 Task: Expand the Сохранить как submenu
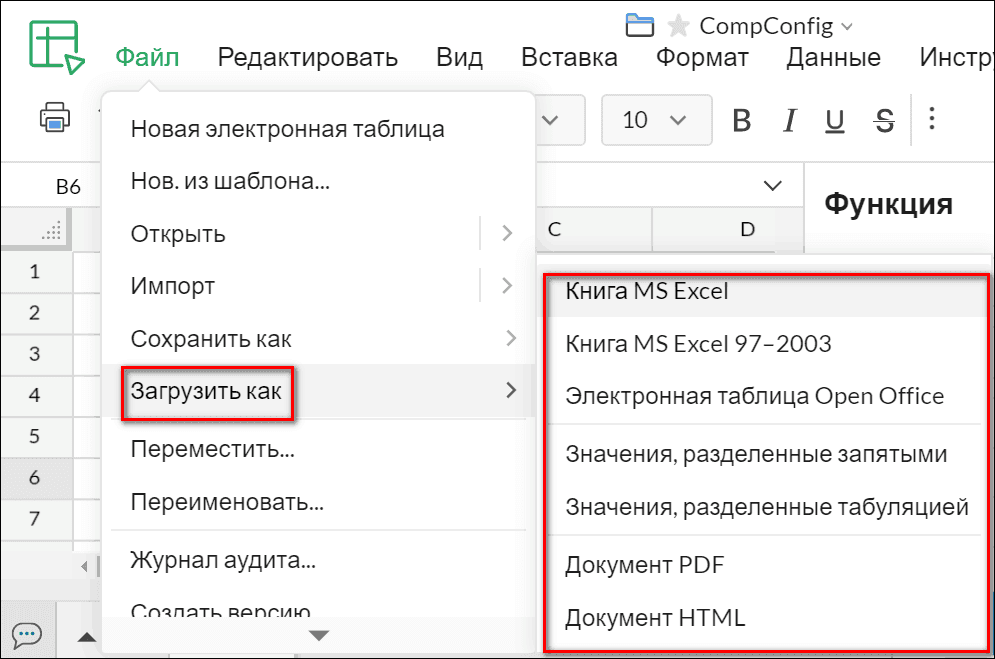pyautogui.click(x=215, y=338)
